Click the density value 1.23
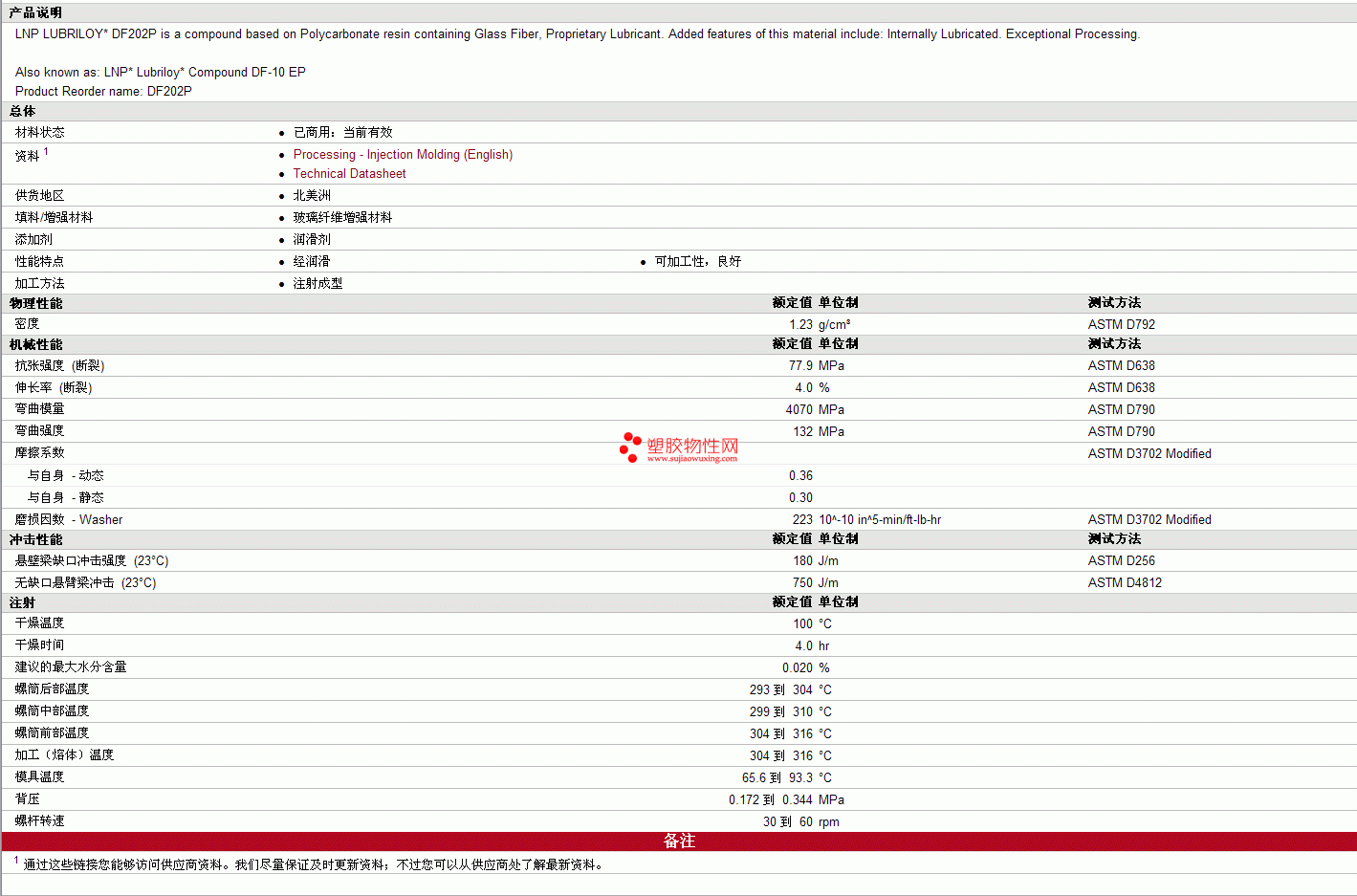 tap(800, 325)
